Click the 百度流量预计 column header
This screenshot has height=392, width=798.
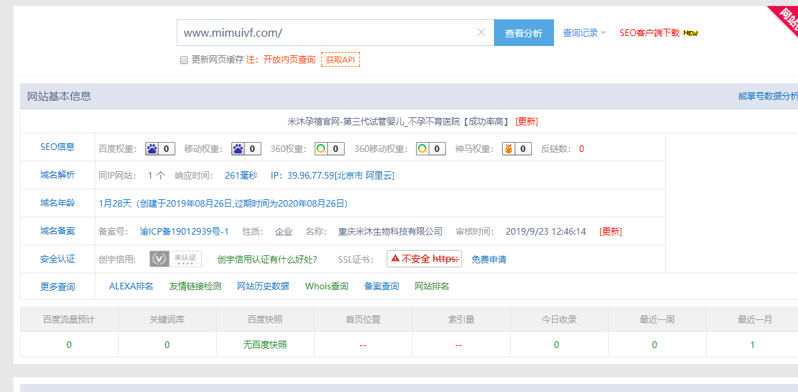pos(69,320)
